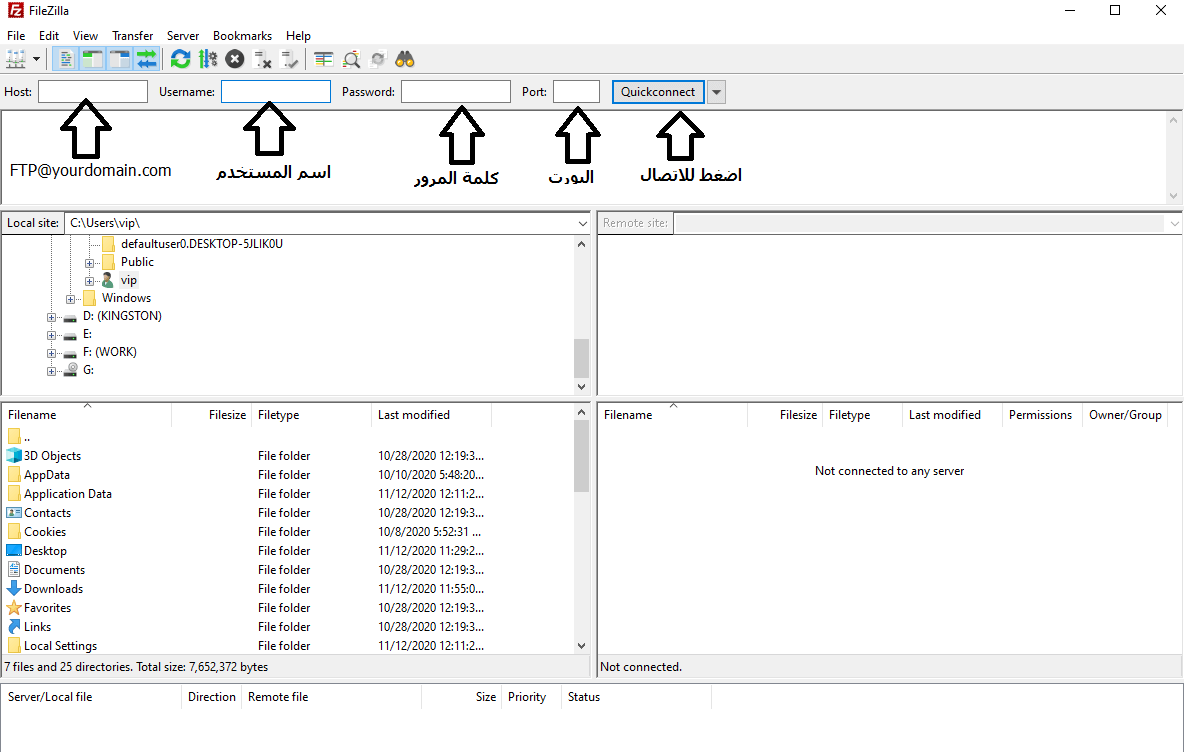The width and height of the screenshot is (1184, 752).
Task: Open the Edit menu
Action: (x=49, y=35)
